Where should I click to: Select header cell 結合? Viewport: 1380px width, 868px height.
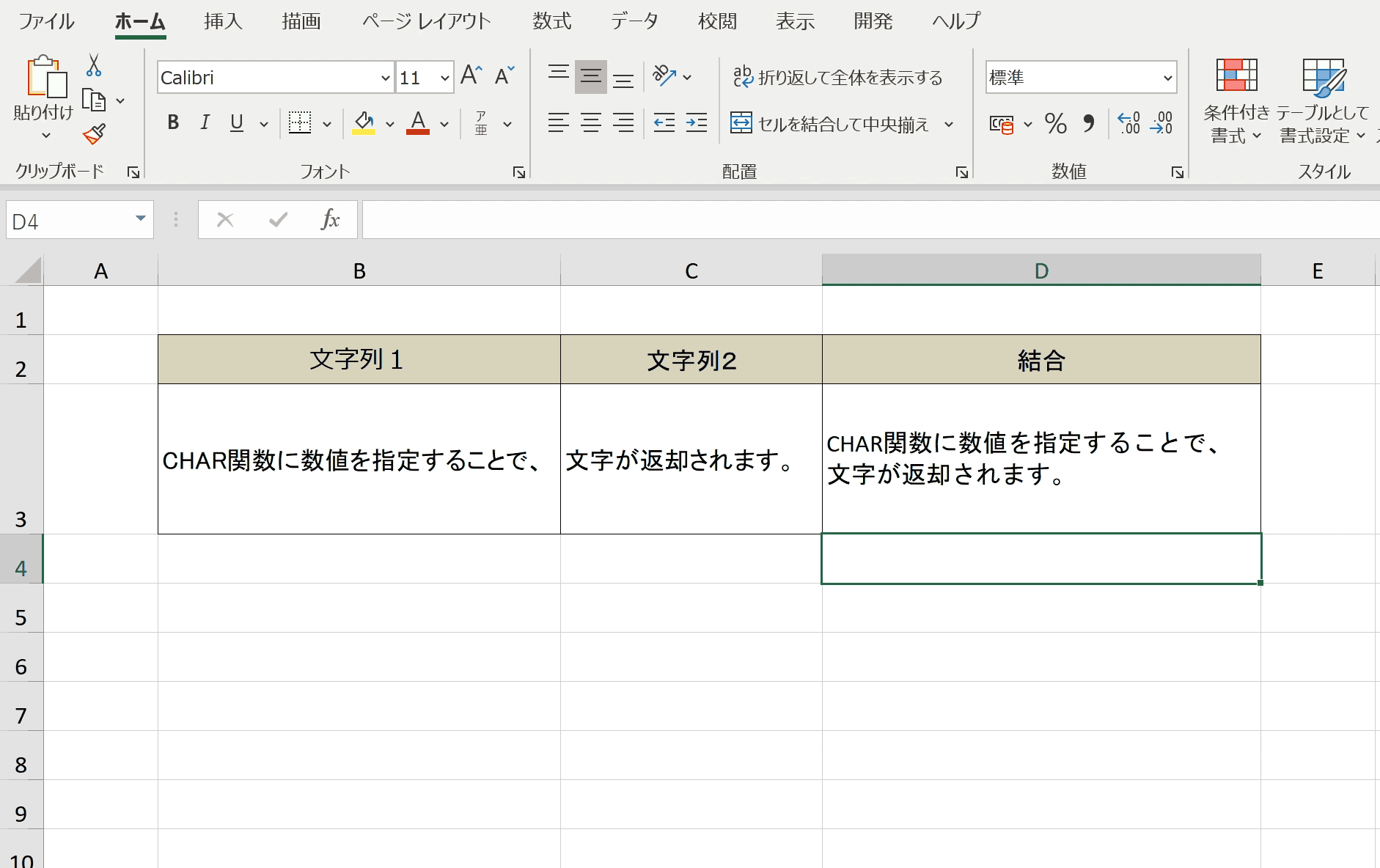(x=1041, y=359)
